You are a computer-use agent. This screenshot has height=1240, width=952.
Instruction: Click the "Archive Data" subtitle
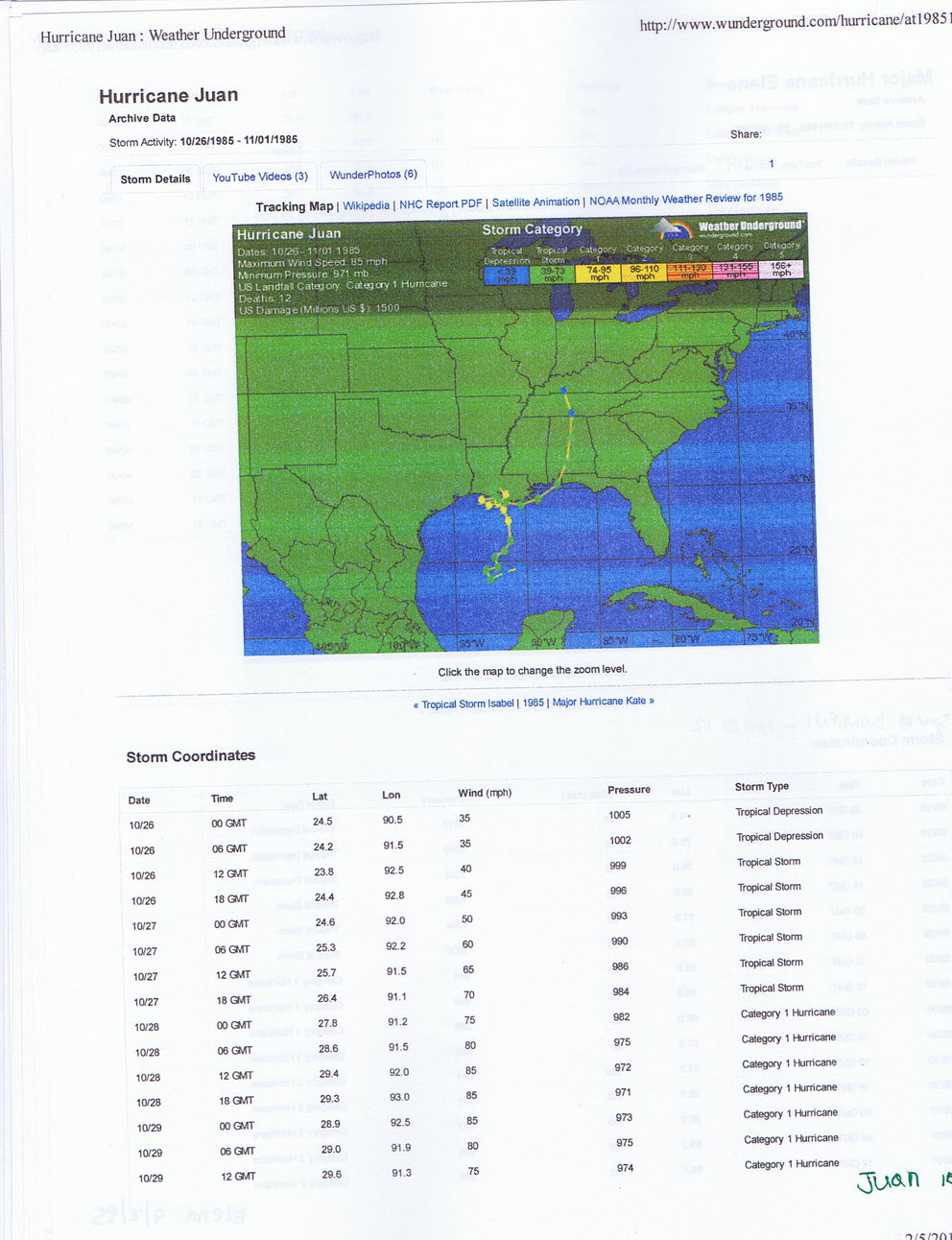tap(142, 118)
